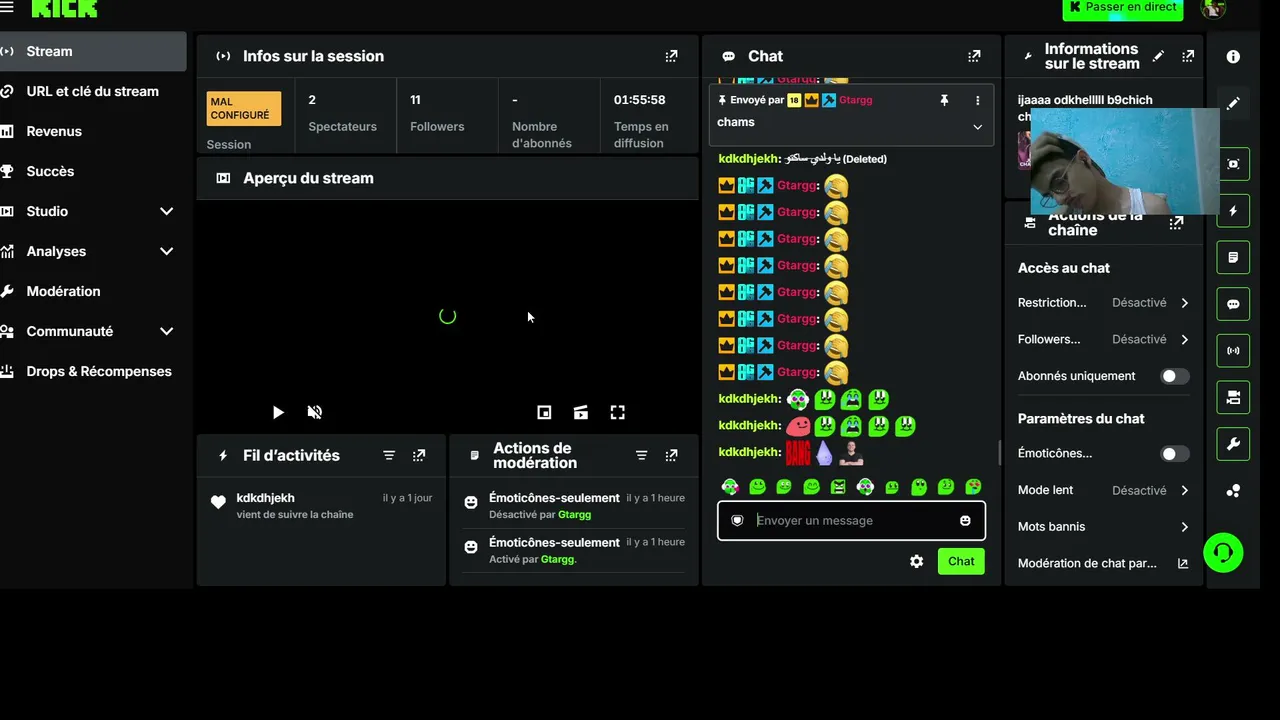This screenshot has height=720, width=1280.
Task: Click the Passer en direct button
Action: 1123,8
